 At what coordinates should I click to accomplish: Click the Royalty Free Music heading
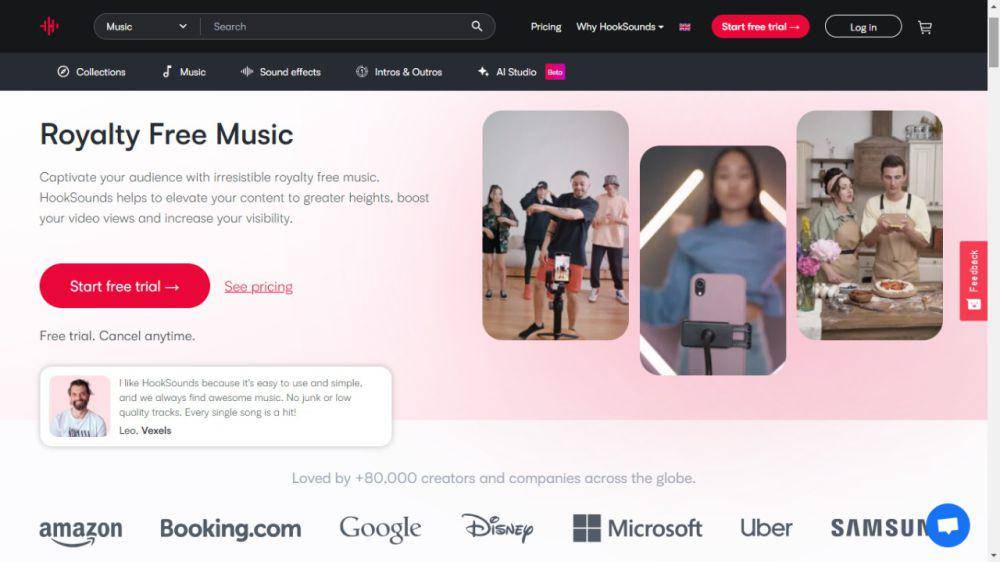click(166, 135)
